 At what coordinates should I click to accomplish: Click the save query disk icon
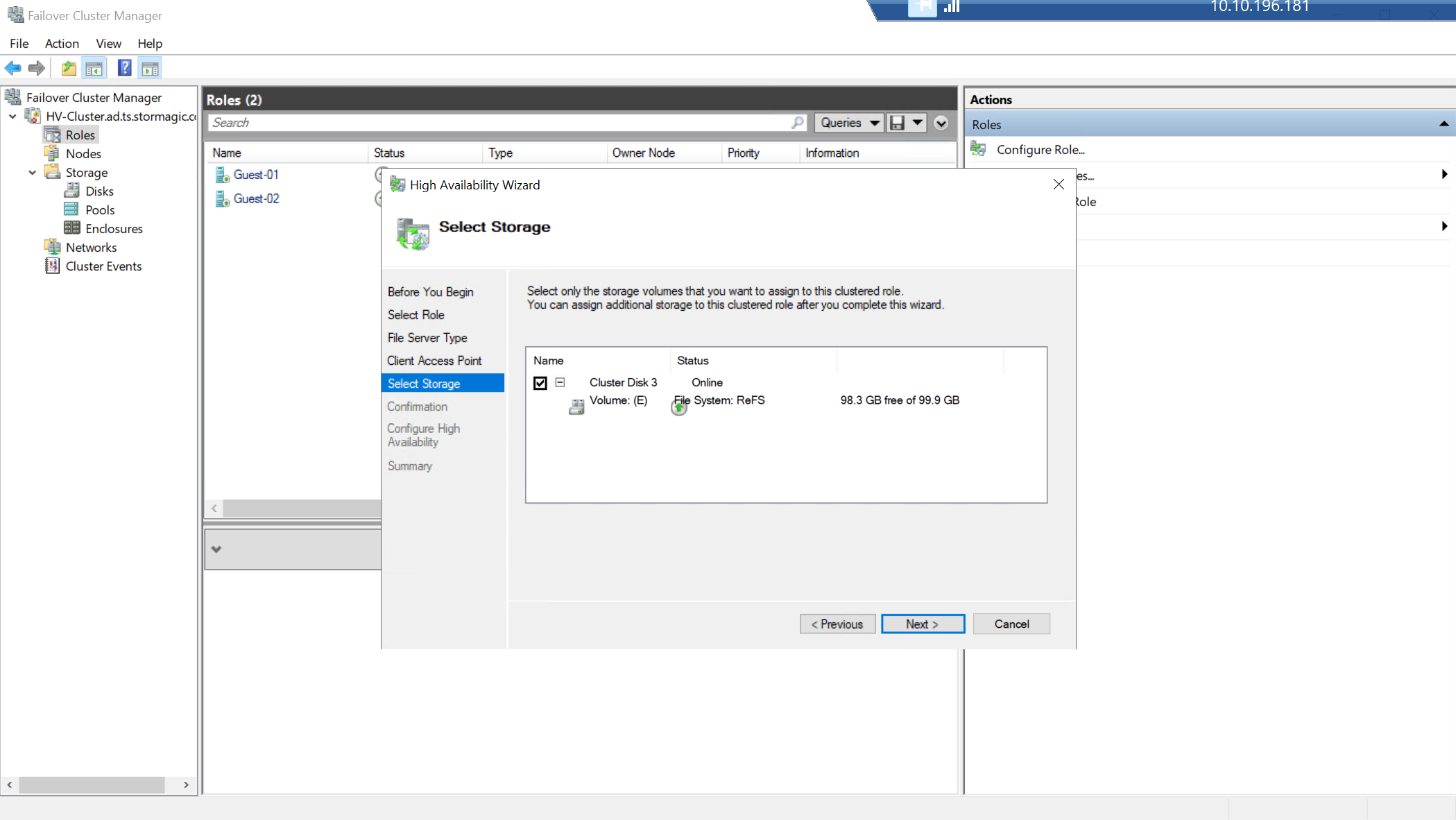point(898,123)
